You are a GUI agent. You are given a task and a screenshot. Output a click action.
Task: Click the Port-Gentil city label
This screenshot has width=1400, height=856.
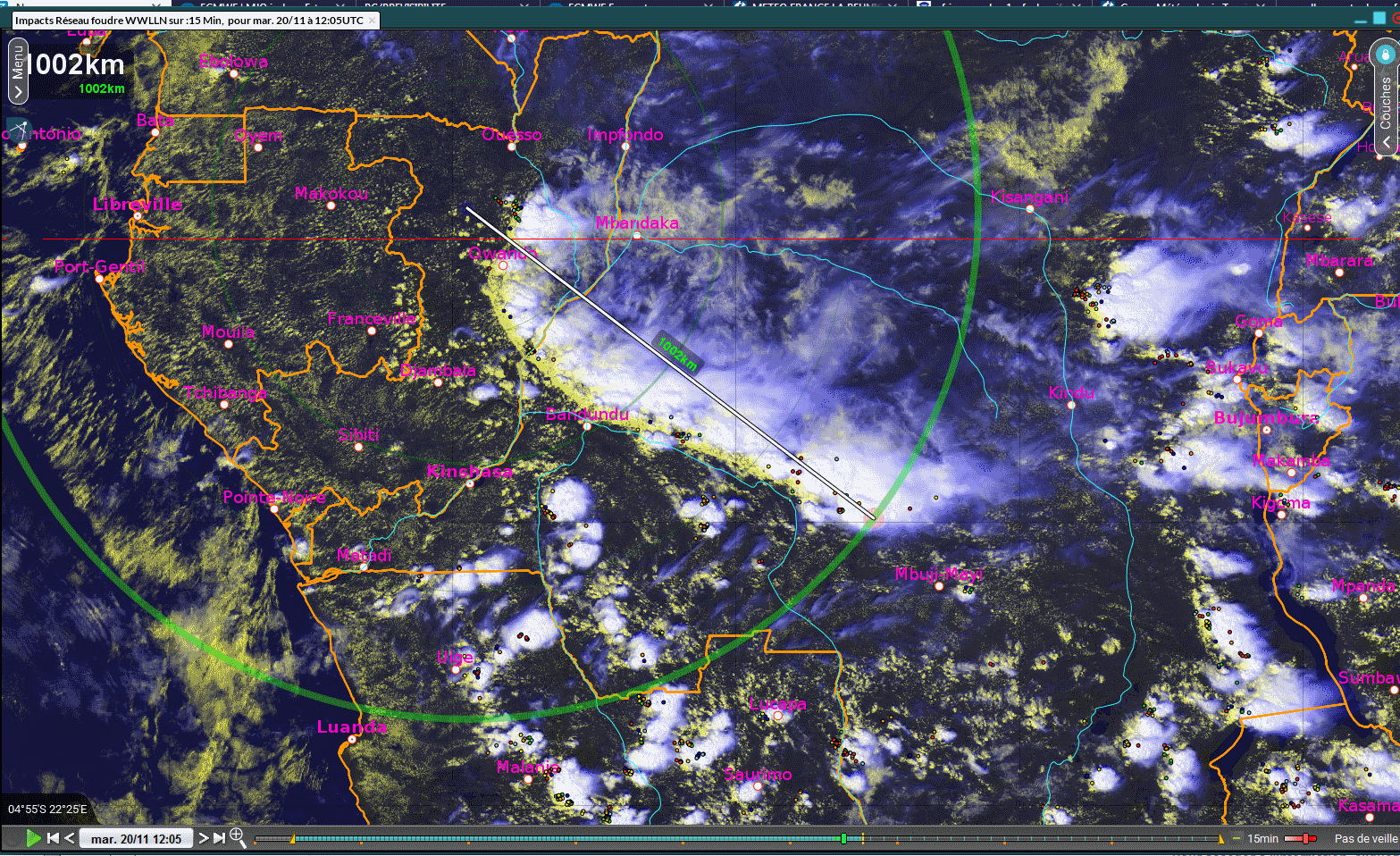[x=99, y=266]
